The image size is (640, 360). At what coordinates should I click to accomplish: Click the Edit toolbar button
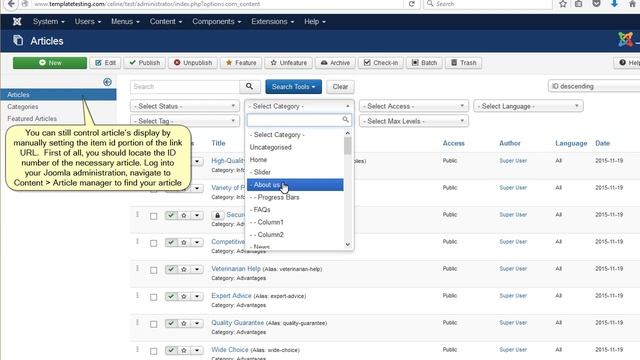click(x=105, y=63)
